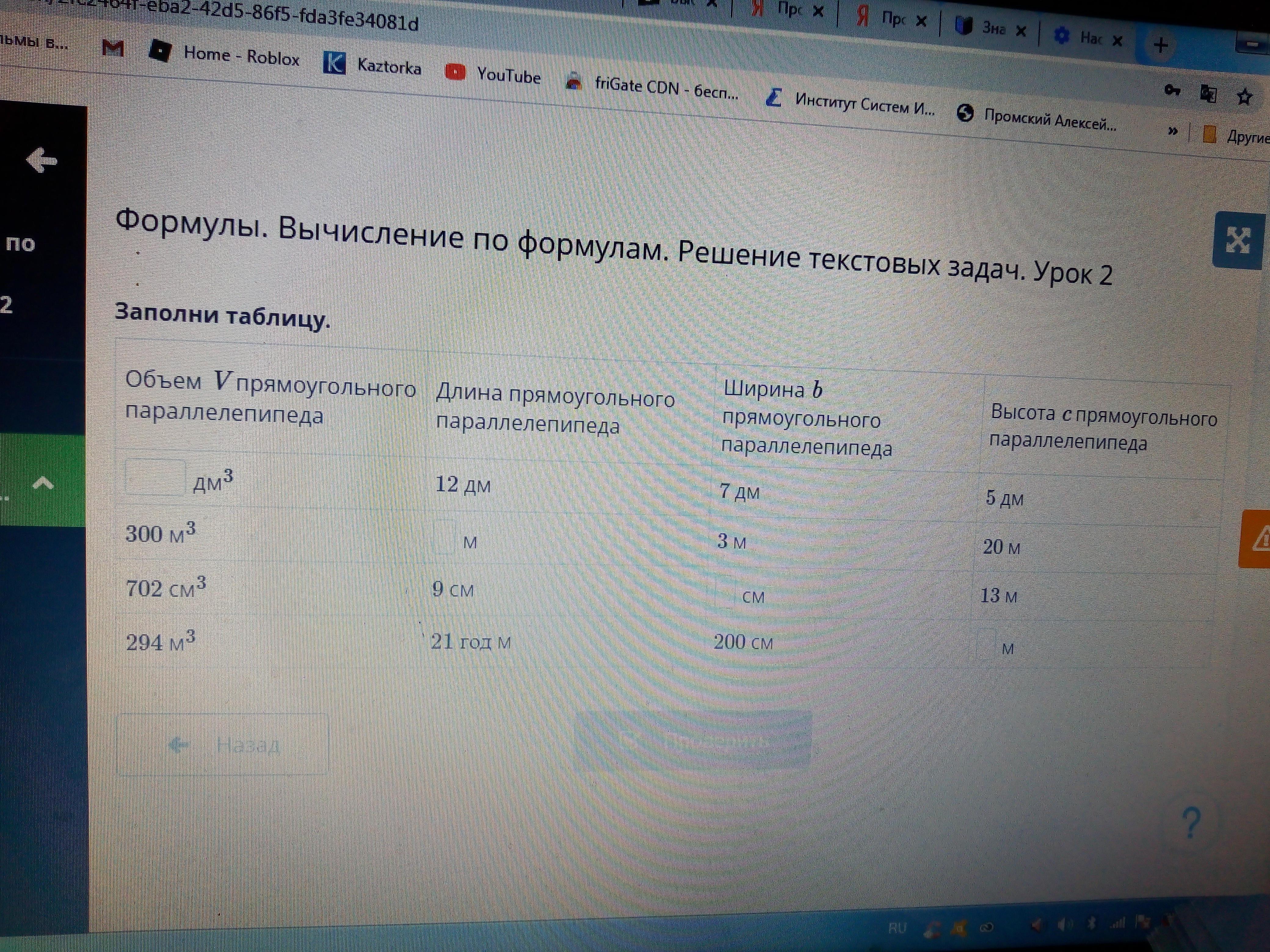This screenshot has width=1270, height=952.
Task: Click the '200 см' cell
Action: pos(743,642)
